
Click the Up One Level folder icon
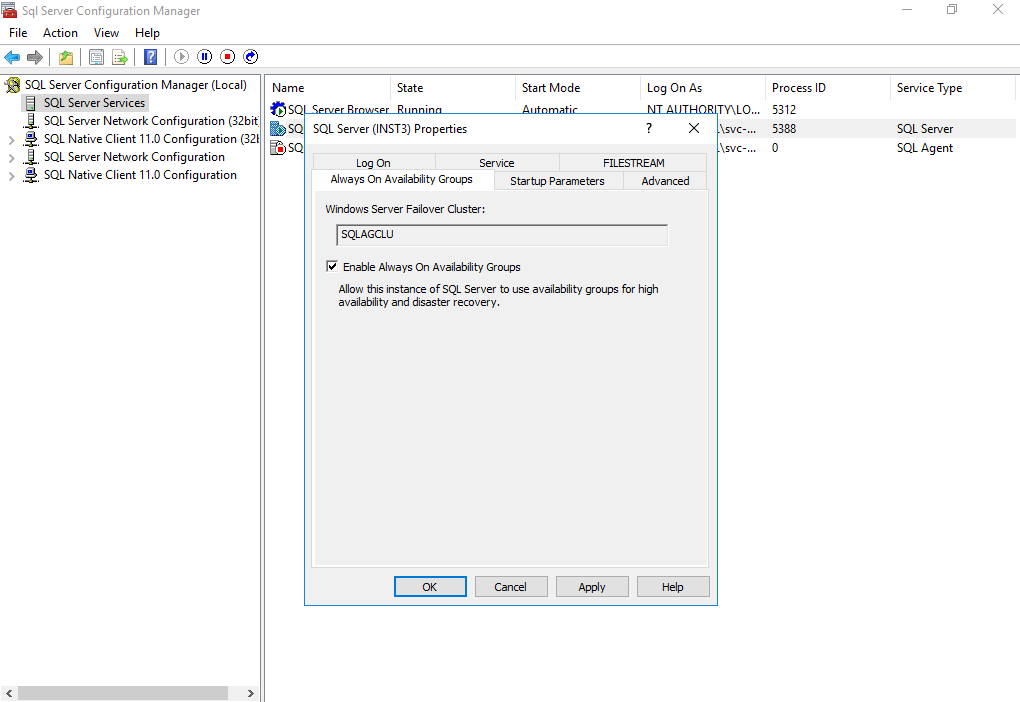66,57
